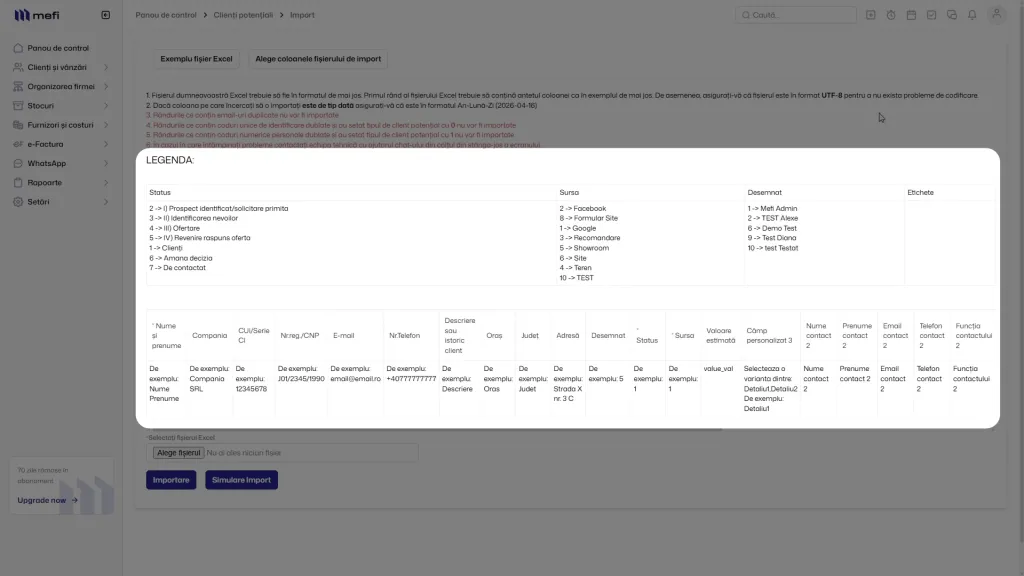The image size is (1024, 576).
Task: Click the Furnizori și costuri icon
Action: pos(18,125)
